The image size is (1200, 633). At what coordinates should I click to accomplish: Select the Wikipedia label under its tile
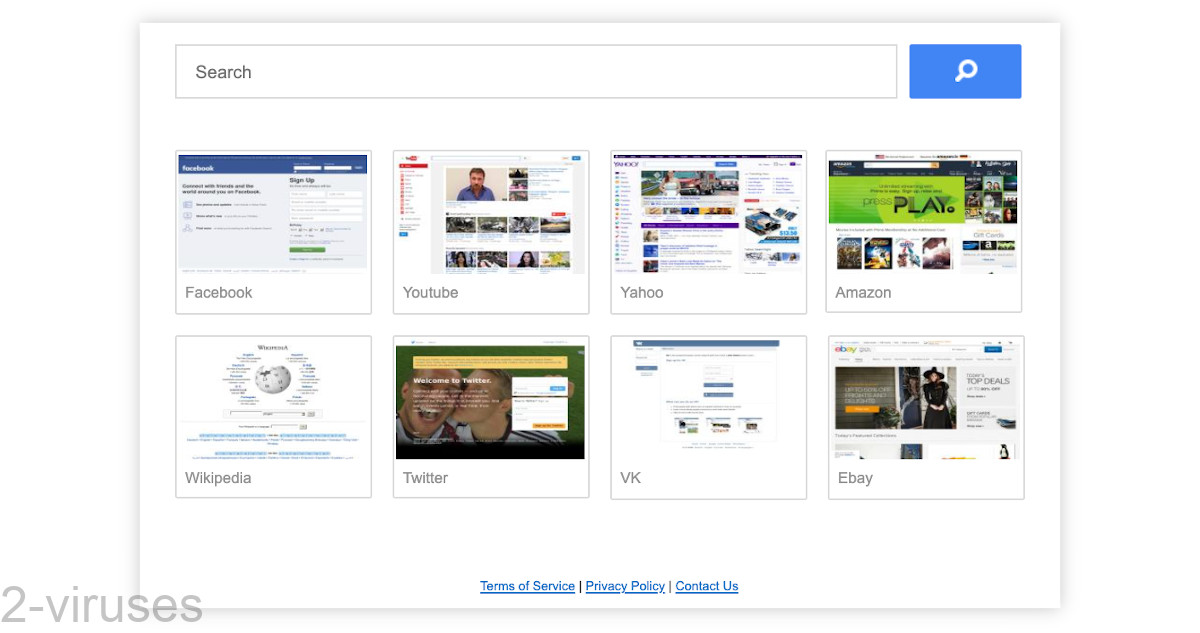(x=217, y=478)
